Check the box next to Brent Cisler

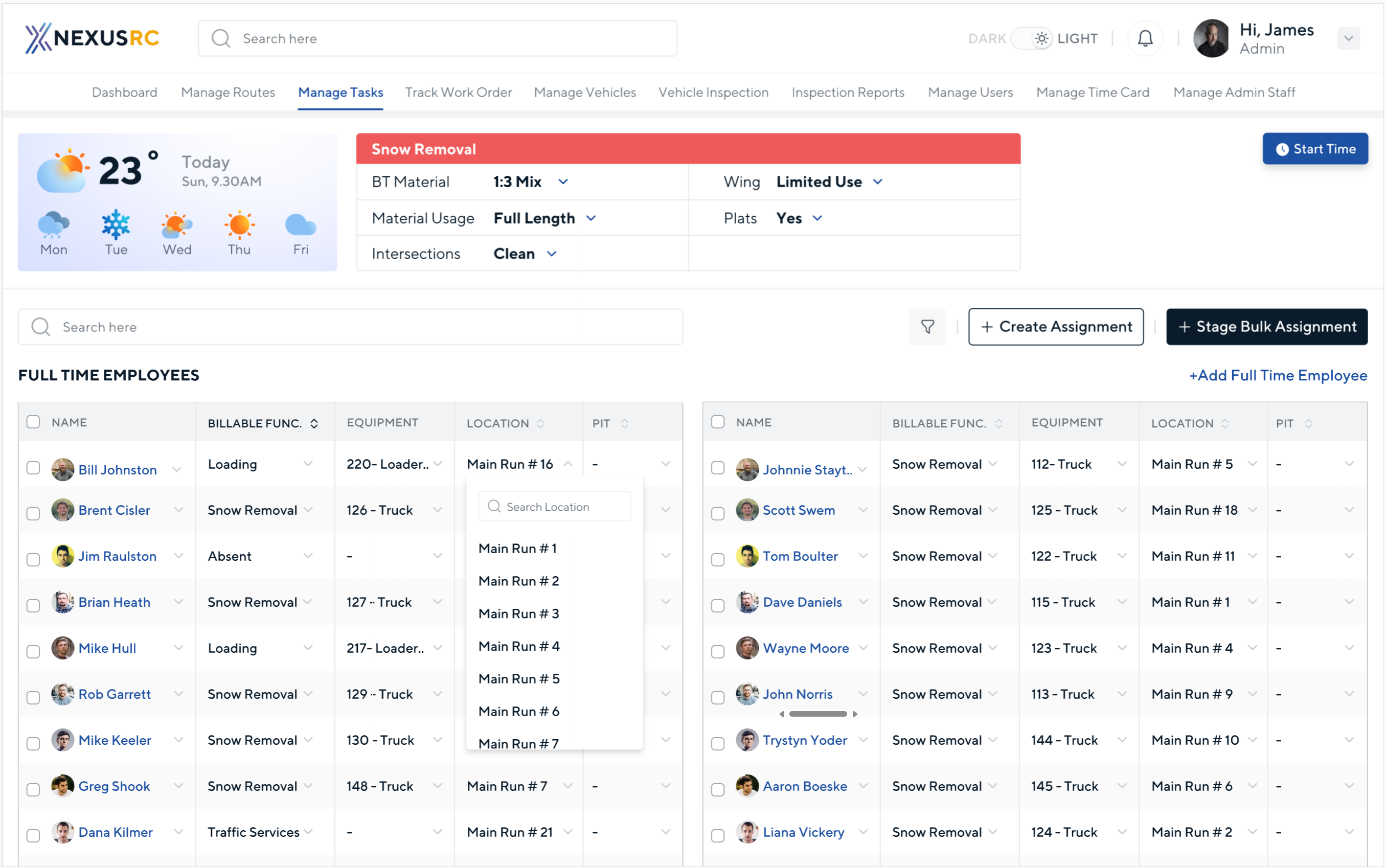tap(33, 513)
